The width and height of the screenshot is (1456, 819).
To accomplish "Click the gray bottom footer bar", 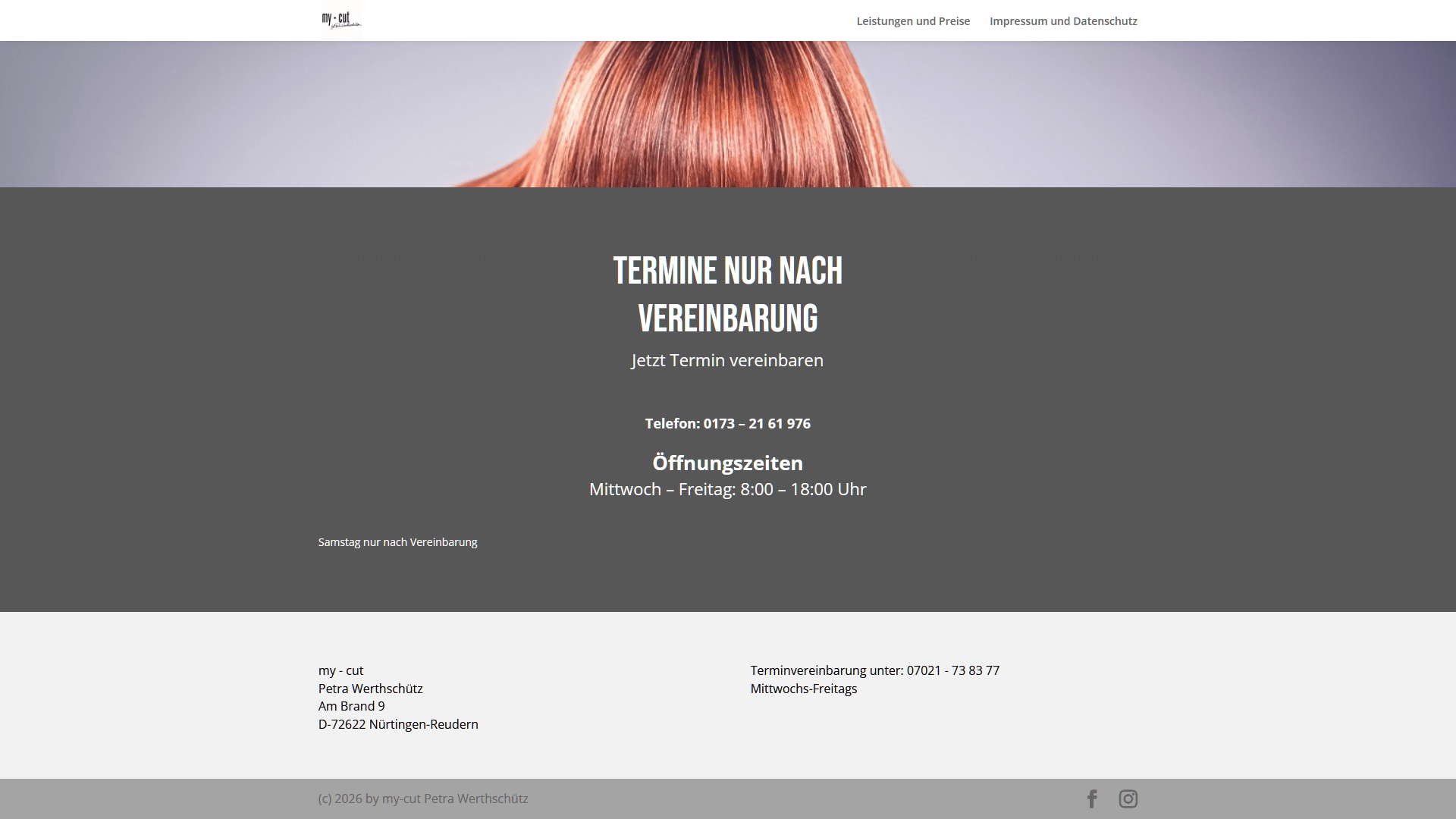I will (758, 799).
